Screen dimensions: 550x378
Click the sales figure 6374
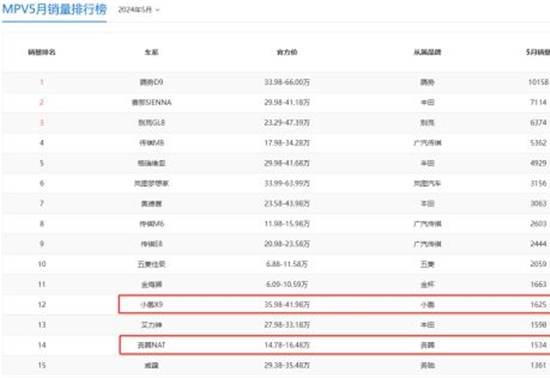(538, 123)
